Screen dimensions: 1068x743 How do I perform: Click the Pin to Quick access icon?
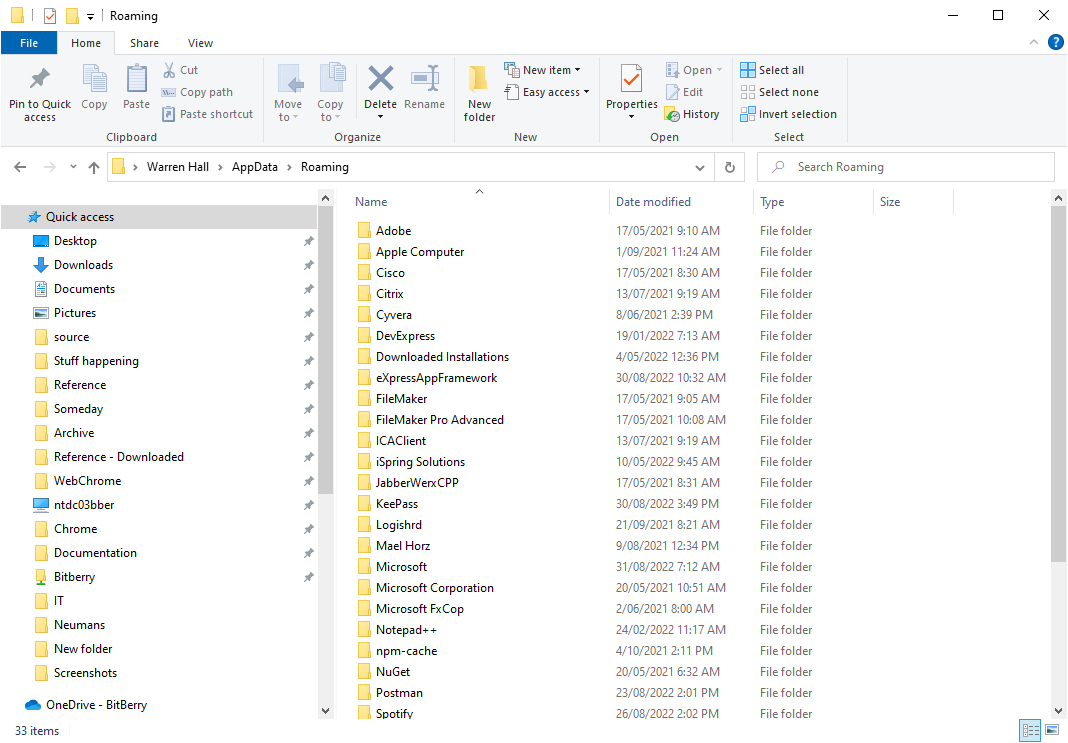pyautogui.click(x=40, y=79)
